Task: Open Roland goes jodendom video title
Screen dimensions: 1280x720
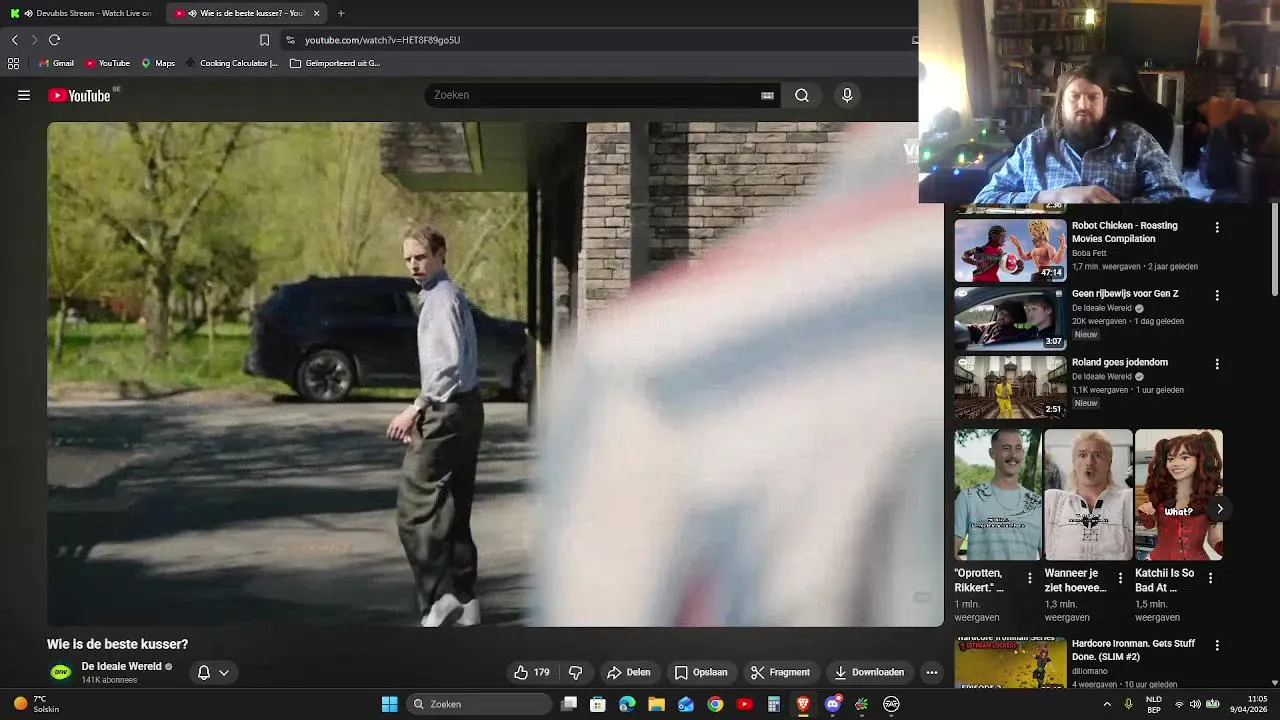Action: pos(1119,362)
